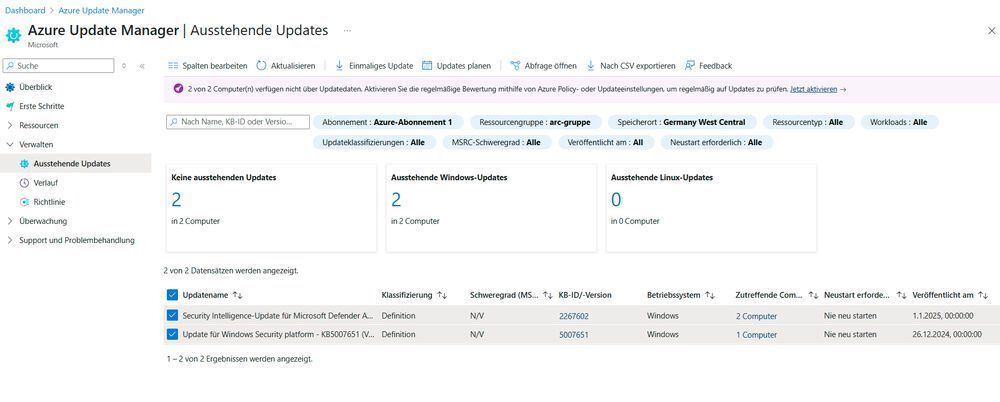Open the MSRC-Schweregrad filter pill
This screenshot has width=1000, height=402.
tap(496, 142)
